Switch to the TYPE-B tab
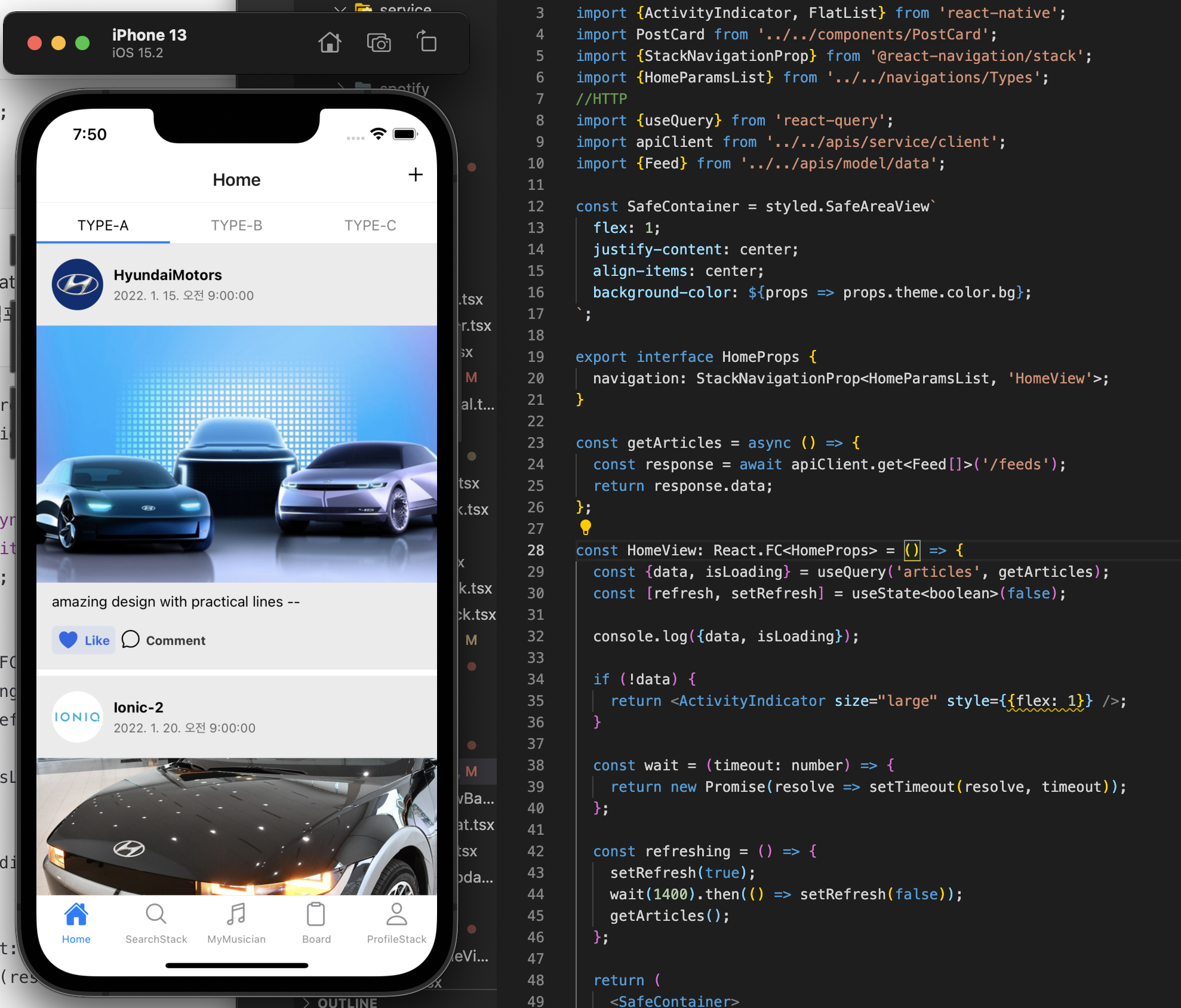 pos(236,225)
